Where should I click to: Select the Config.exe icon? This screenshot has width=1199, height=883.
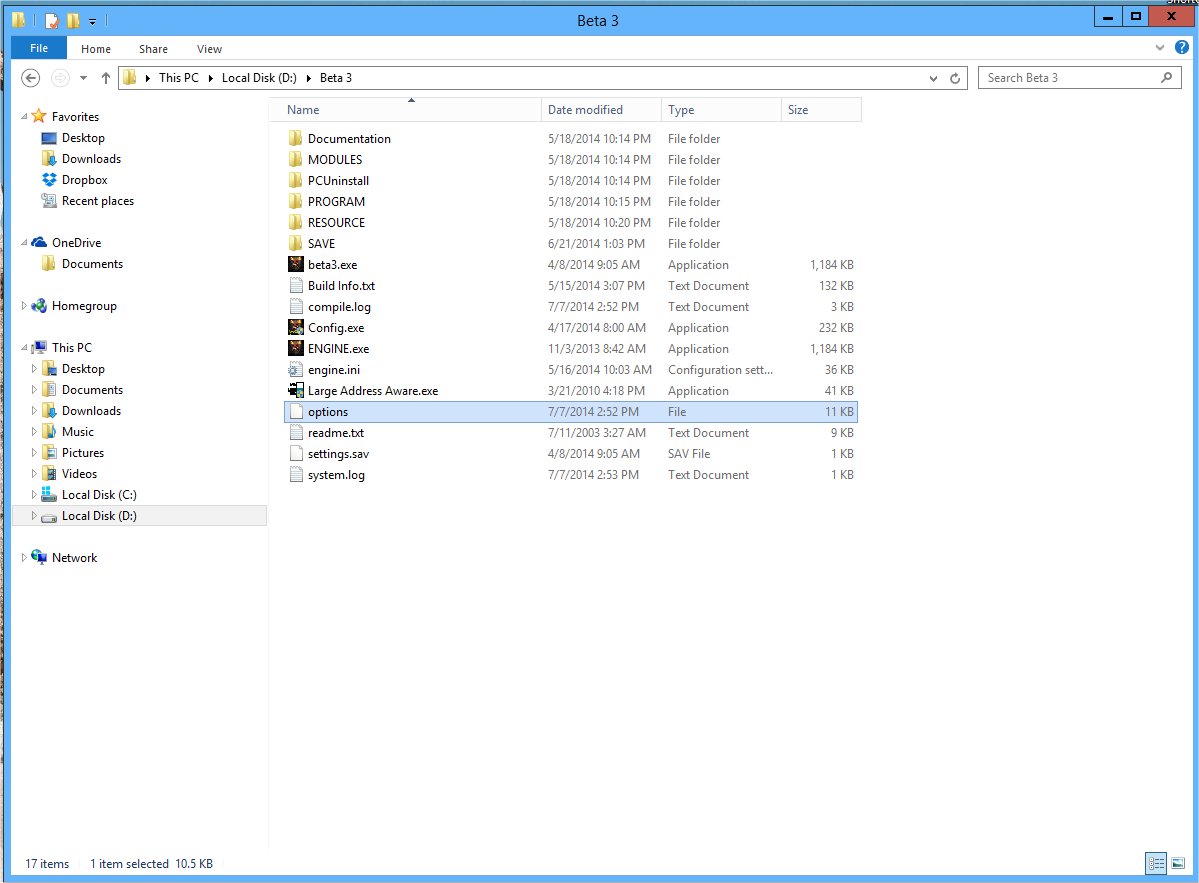point(295,327)
